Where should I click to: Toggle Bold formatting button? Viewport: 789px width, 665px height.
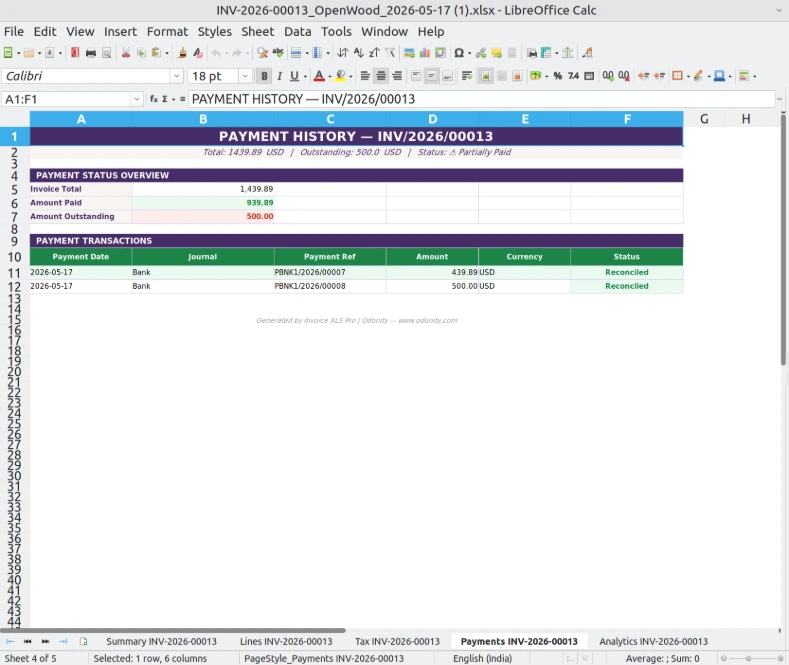click(264, 76)
